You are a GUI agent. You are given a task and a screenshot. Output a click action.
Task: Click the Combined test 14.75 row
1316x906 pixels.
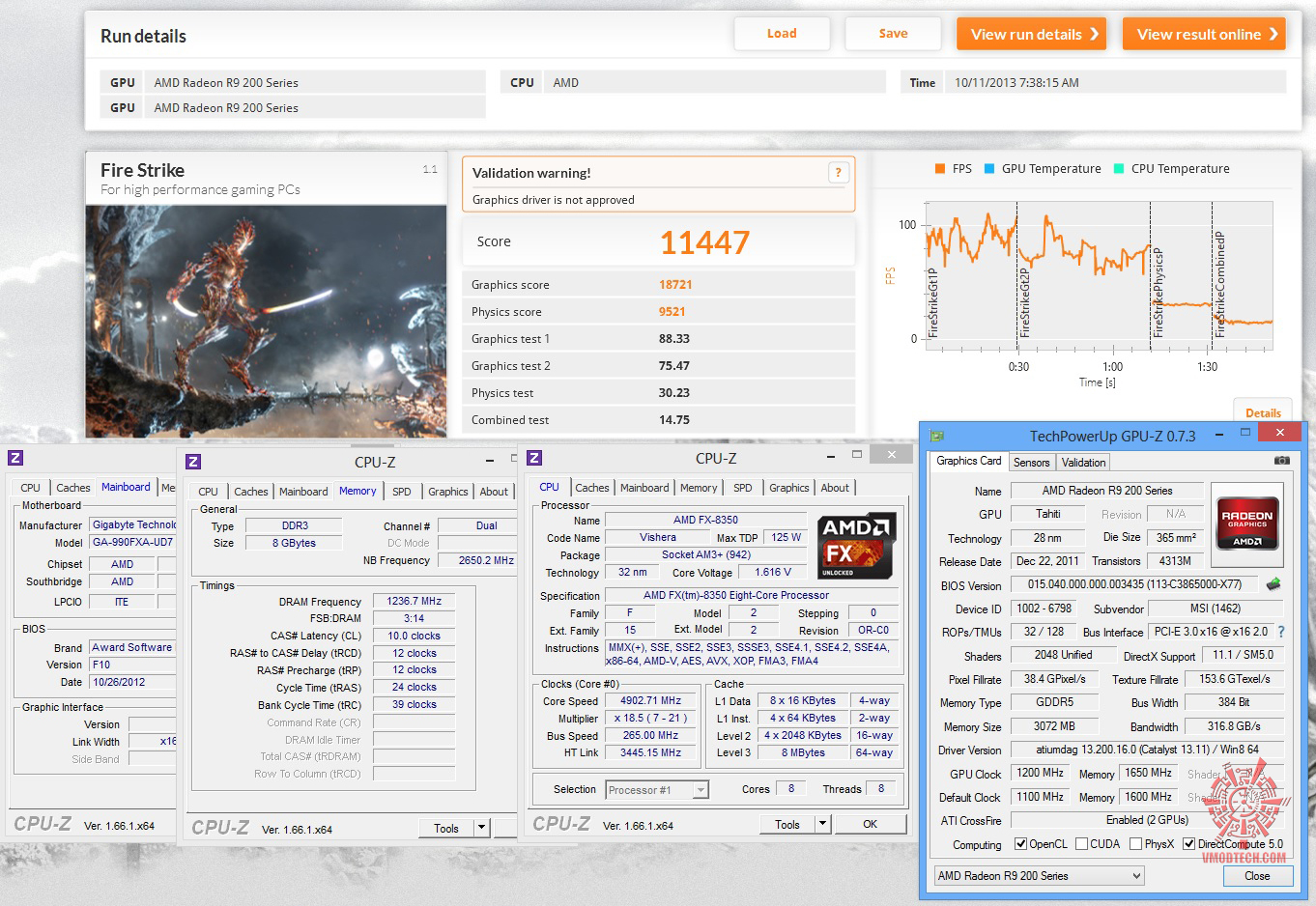658,420
